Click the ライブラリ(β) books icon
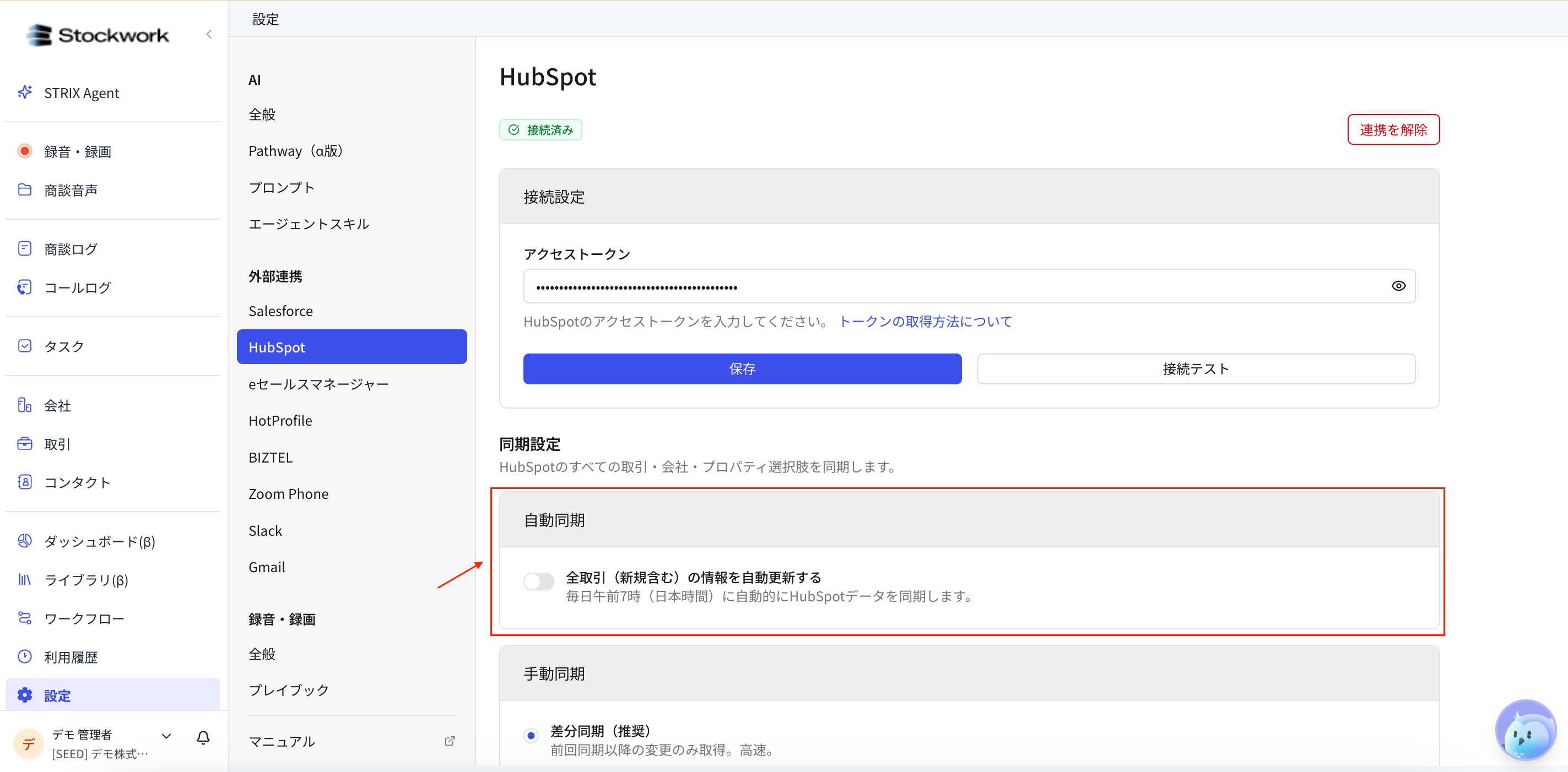Viewport: 1568px width, 772px height. [x=24, y=580]
